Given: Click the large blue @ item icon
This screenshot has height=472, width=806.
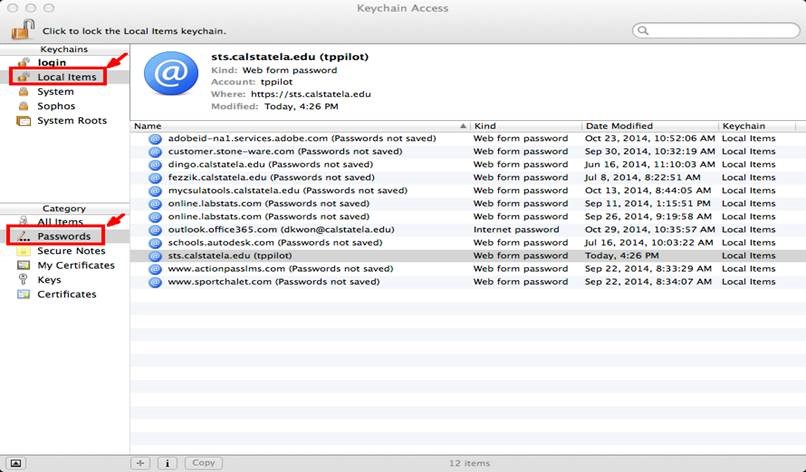Looking at the screenshot, I should point(171,74).
